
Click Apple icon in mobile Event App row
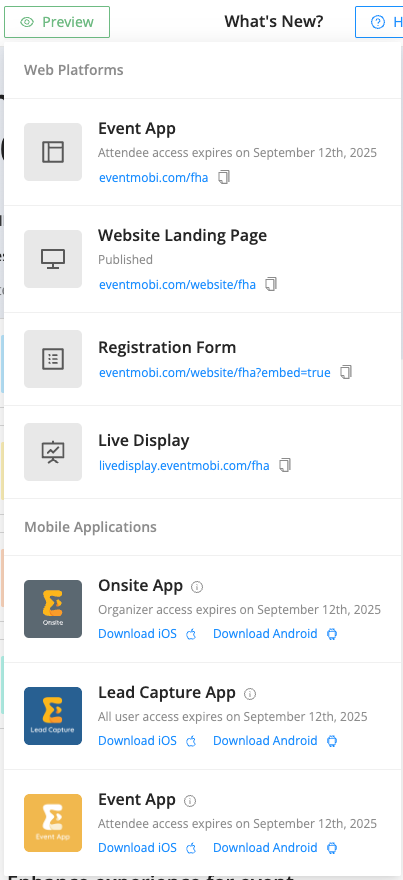point(191,848)
